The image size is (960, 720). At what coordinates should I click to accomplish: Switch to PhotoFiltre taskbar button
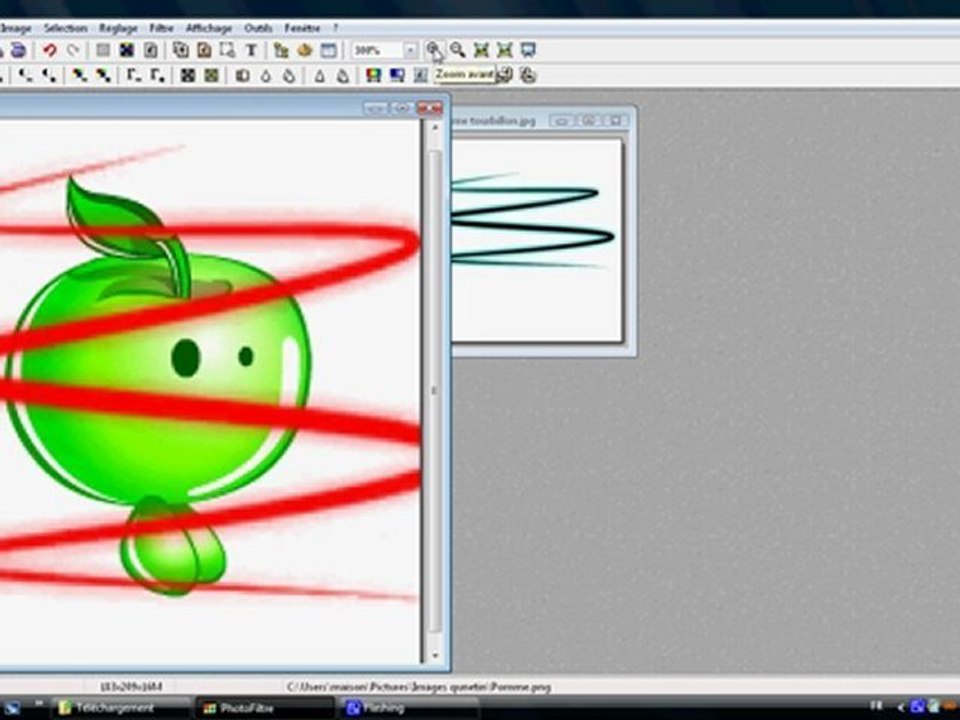tap(266, 708)
